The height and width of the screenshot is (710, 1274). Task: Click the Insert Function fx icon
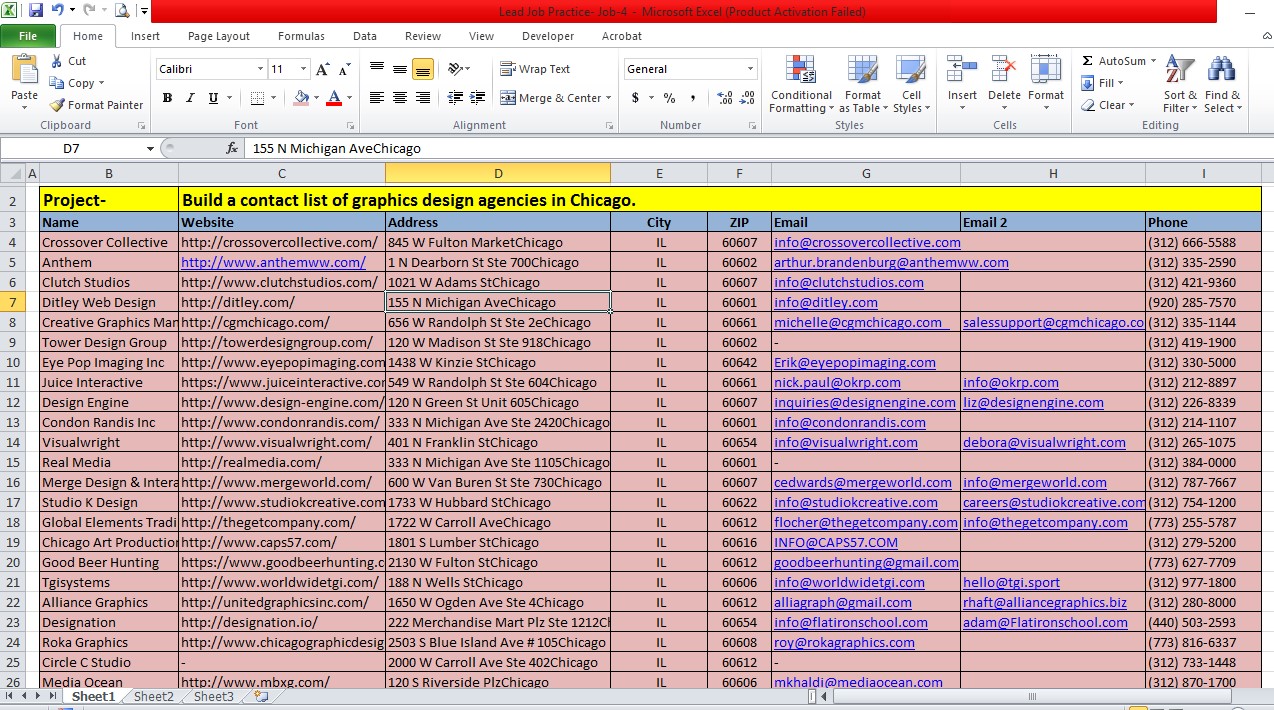click(x=232, y=148)
